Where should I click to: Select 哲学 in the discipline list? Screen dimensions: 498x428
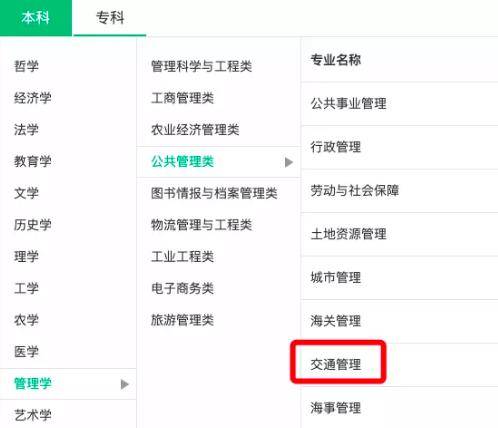click(x=26, y=66)
